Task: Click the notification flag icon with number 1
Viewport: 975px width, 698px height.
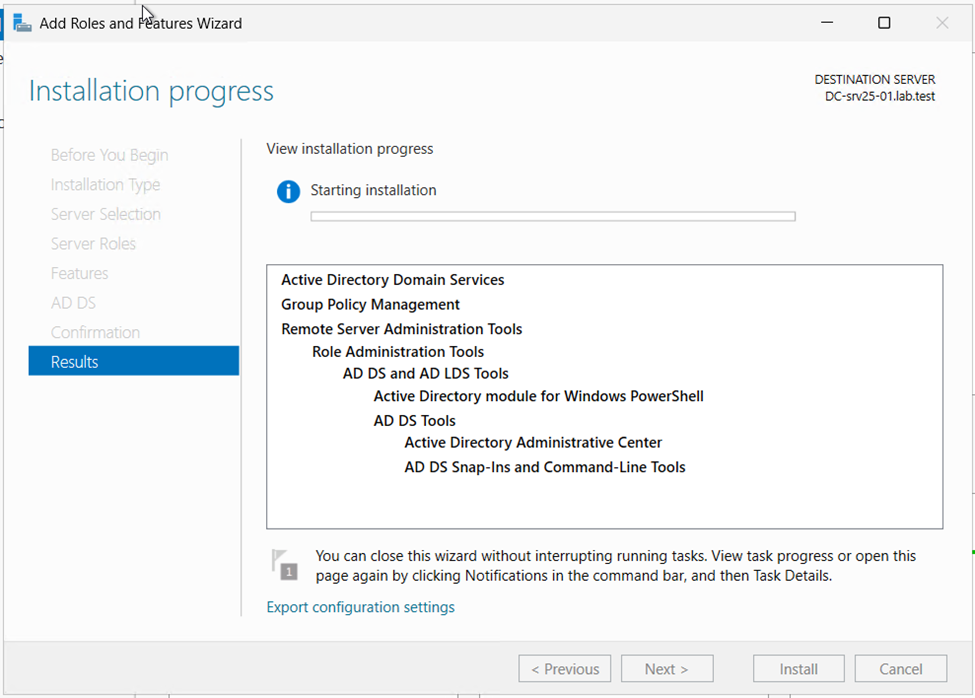Action: (285, 565)
